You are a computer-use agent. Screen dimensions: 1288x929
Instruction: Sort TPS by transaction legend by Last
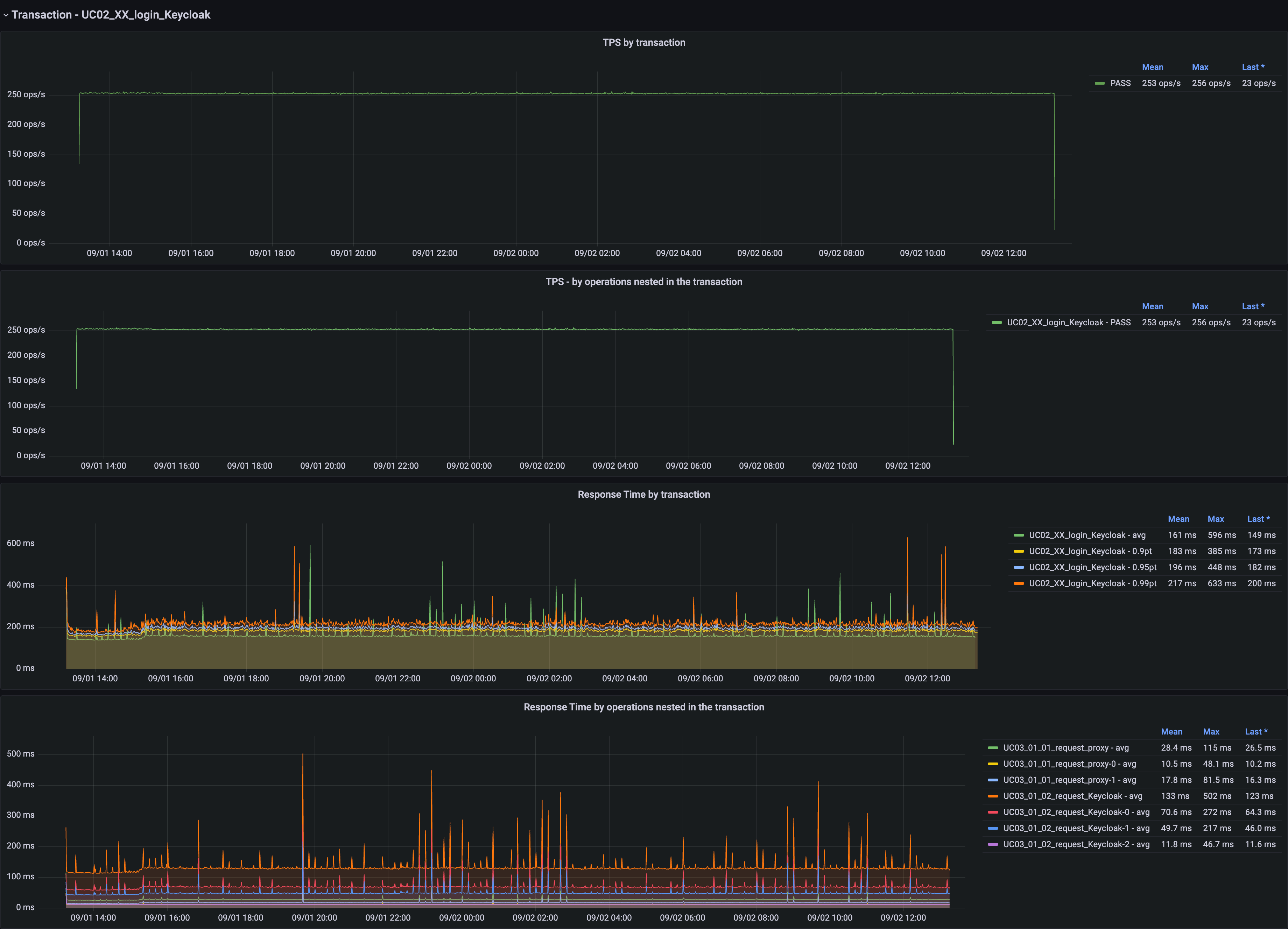click(1253, 67)
